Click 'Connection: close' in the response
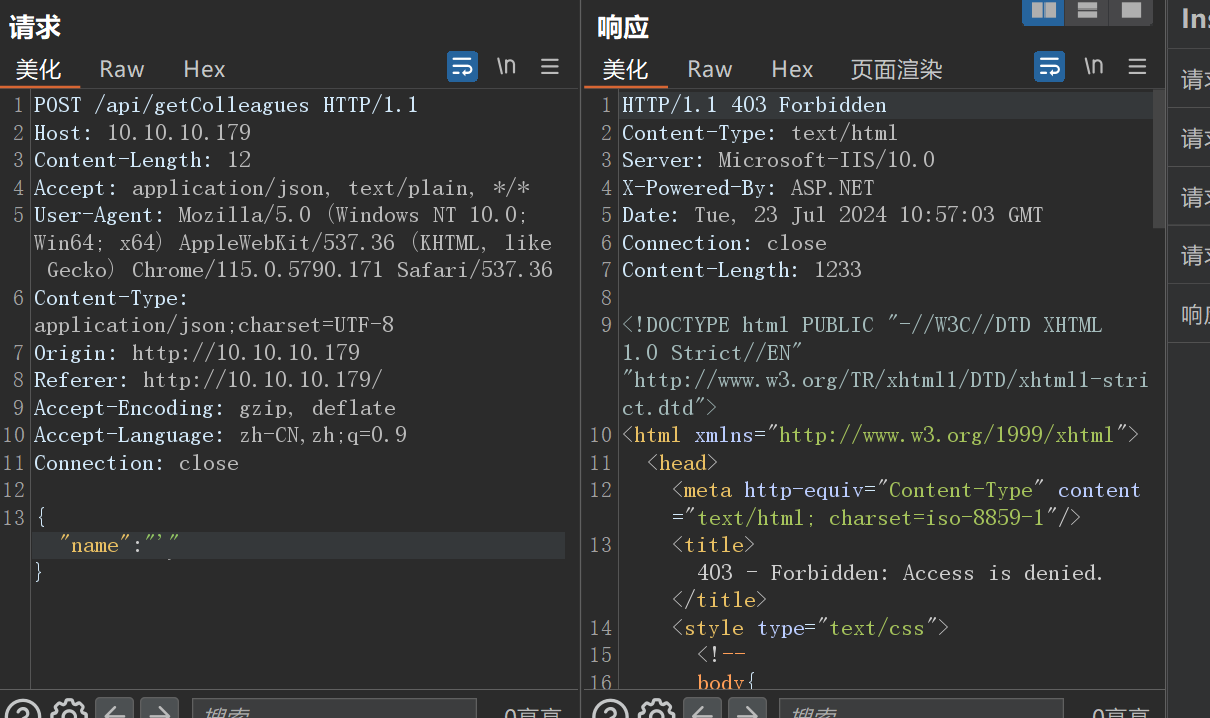Viewport: 1210px width, 718px height. point(724,243)
